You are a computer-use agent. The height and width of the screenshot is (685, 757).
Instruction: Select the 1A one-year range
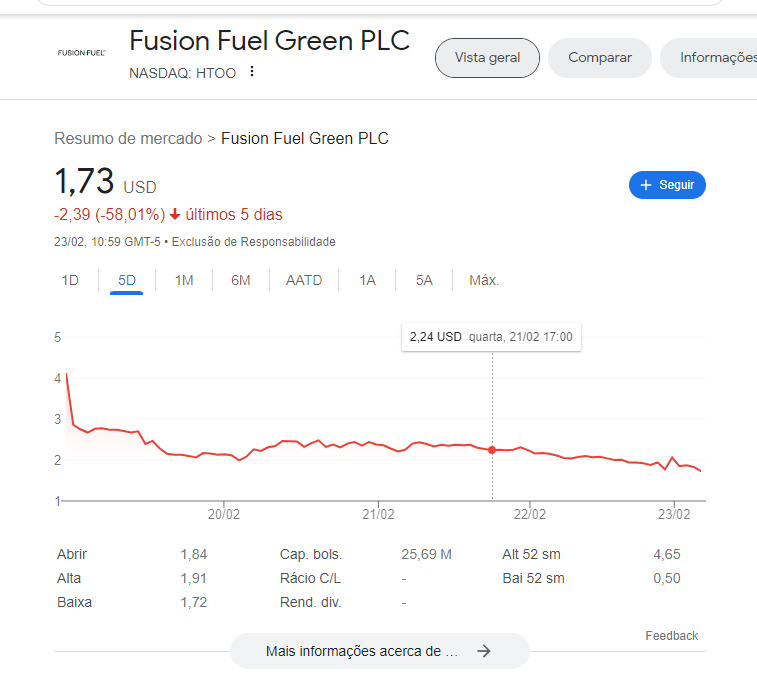[x=367, y=280]
